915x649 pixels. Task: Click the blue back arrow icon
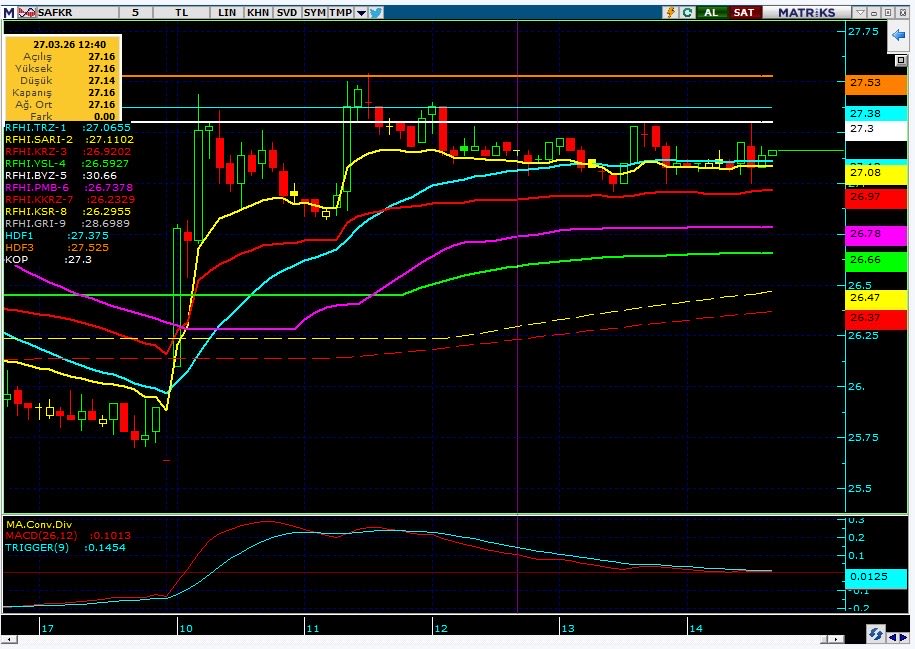898,35
